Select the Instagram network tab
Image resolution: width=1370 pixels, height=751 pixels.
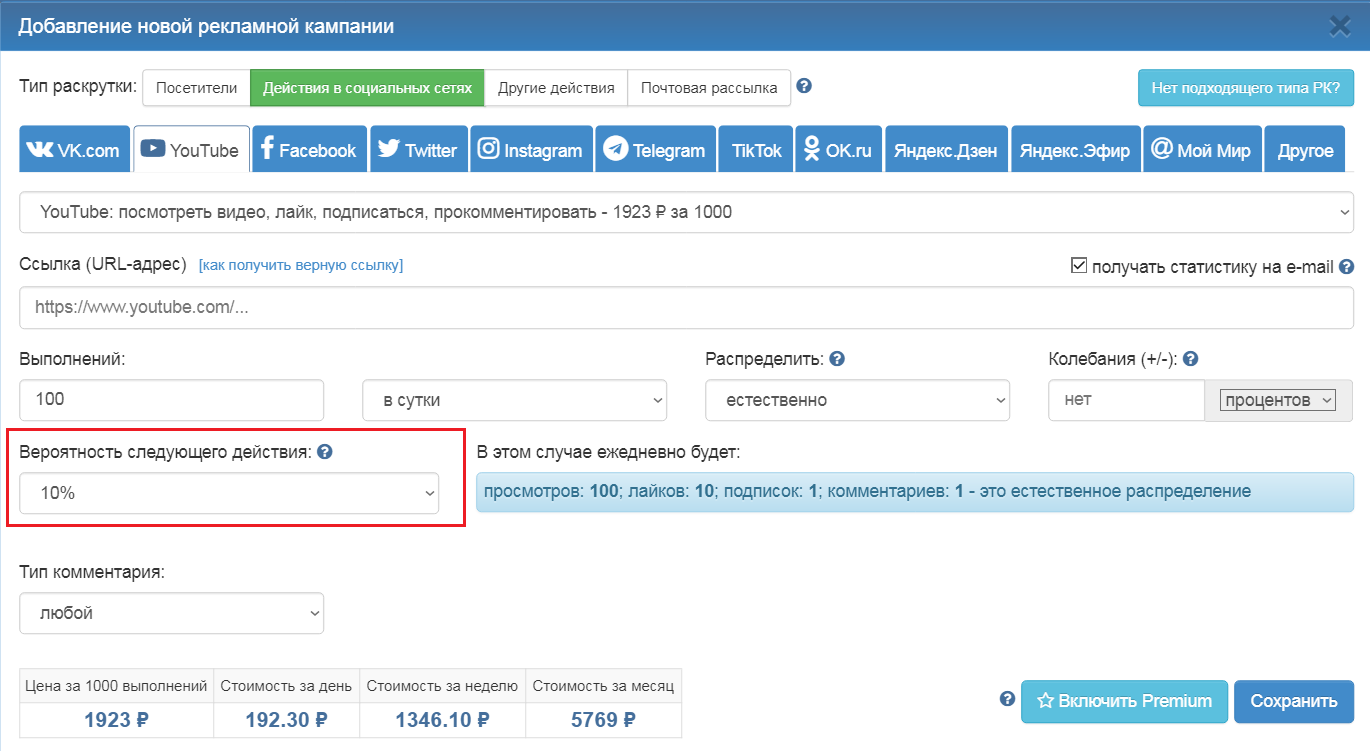[530, 150]
